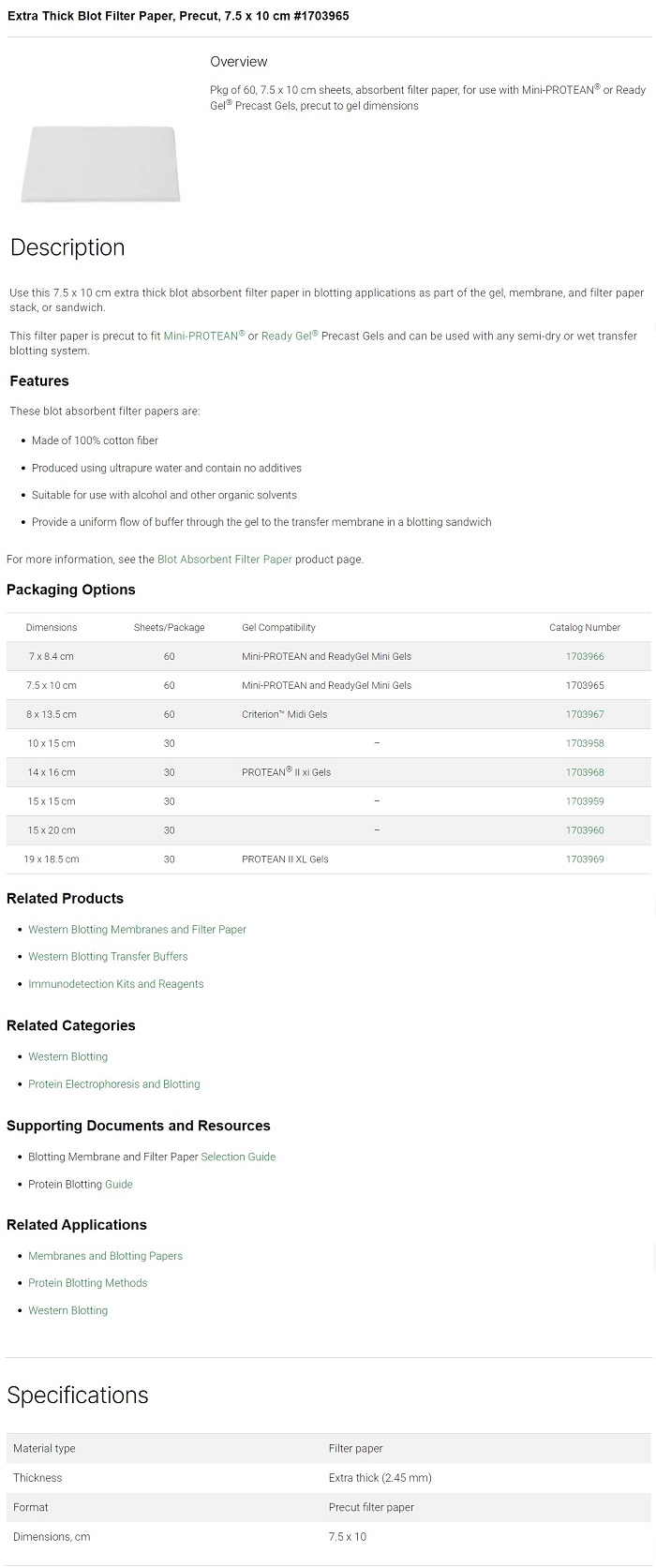656x1568 pixels.
Task: Click Western Blotting under Related Categories
Action: (67, 1057)
